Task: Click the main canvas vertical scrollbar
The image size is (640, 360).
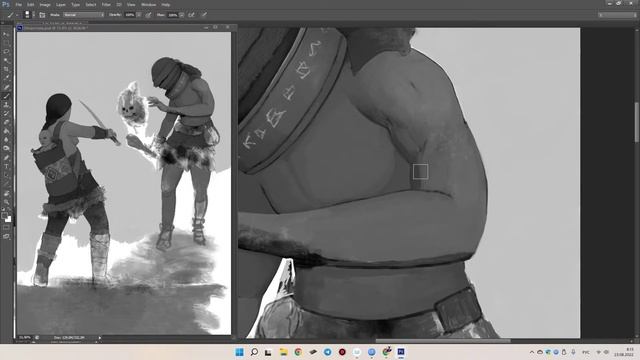Action: [636, 122]
